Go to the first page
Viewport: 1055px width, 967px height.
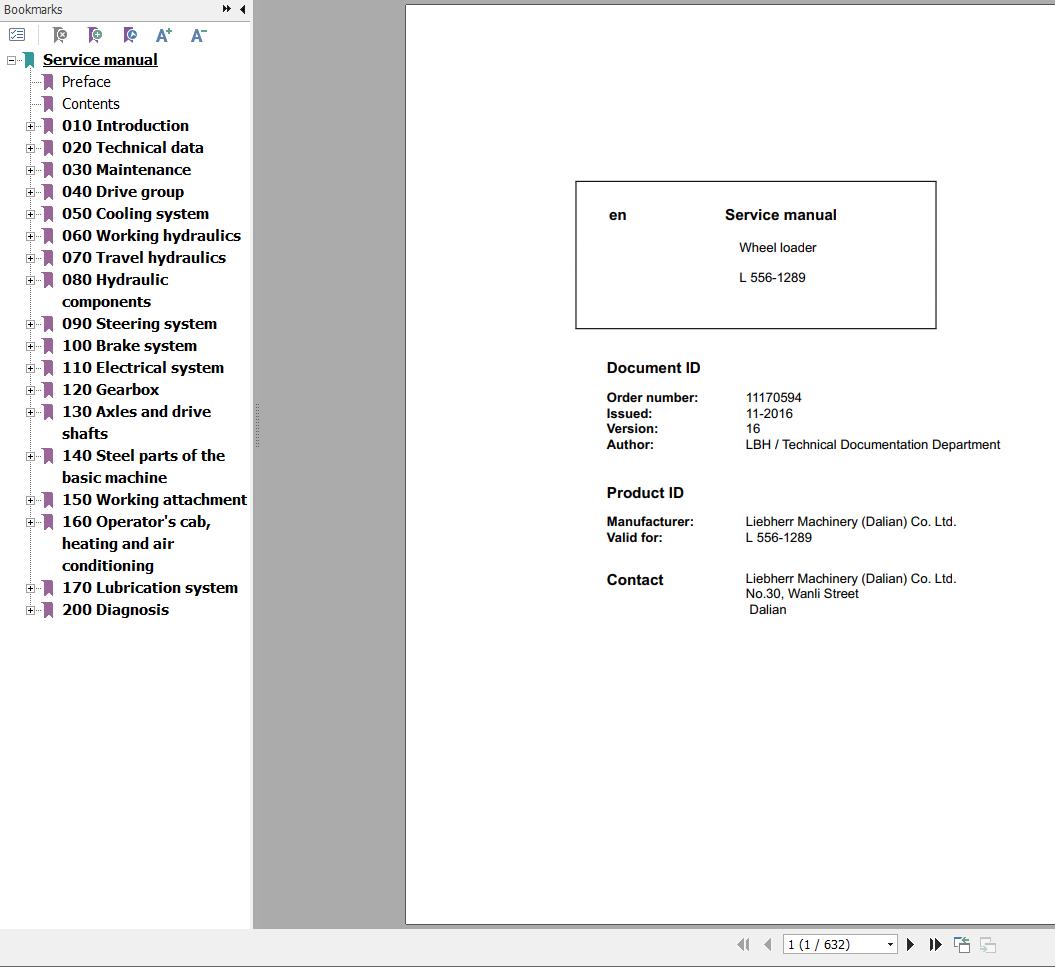(x=743, y=944)
